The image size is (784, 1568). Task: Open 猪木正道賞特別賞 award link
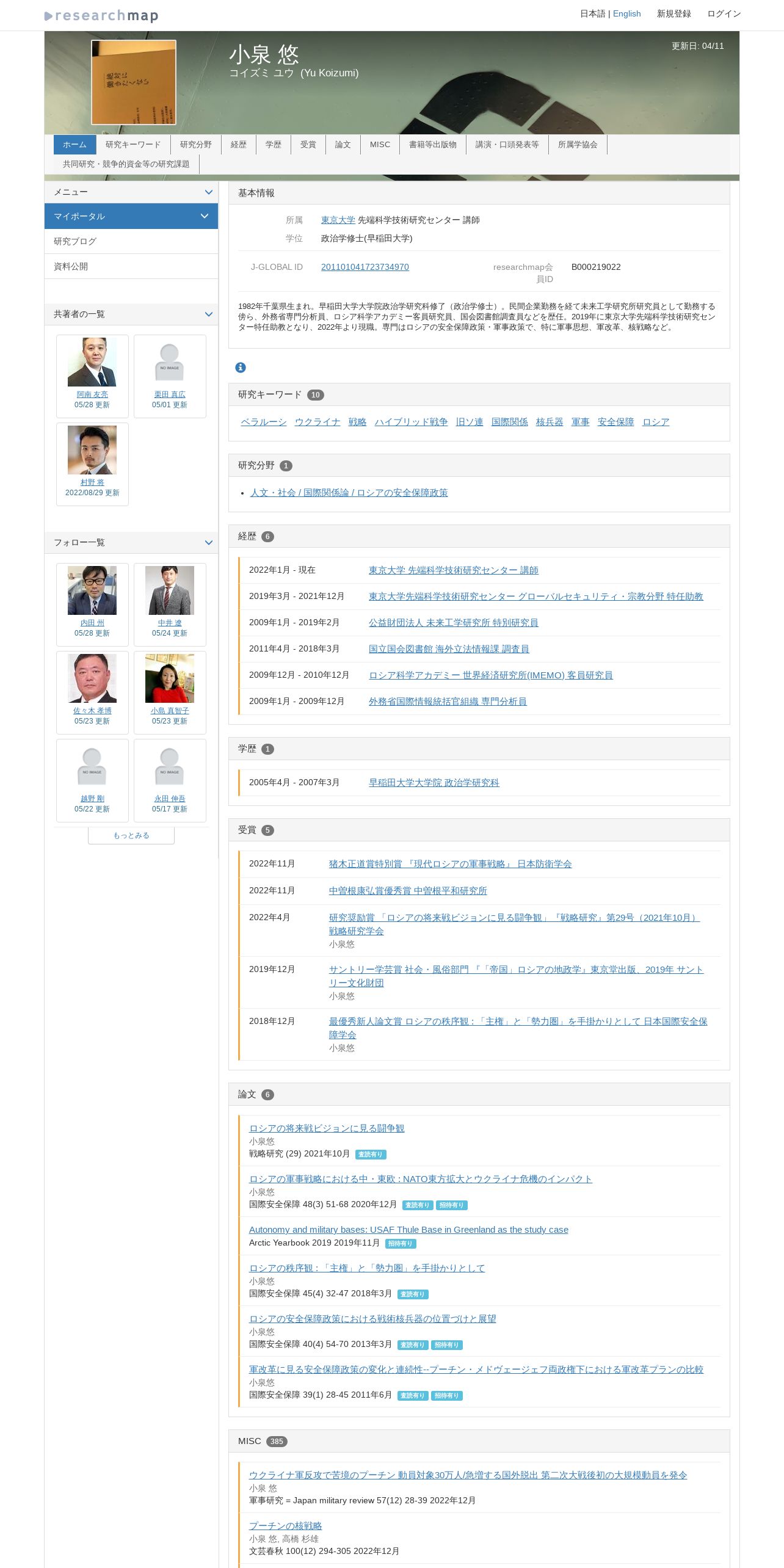(451, 864)
